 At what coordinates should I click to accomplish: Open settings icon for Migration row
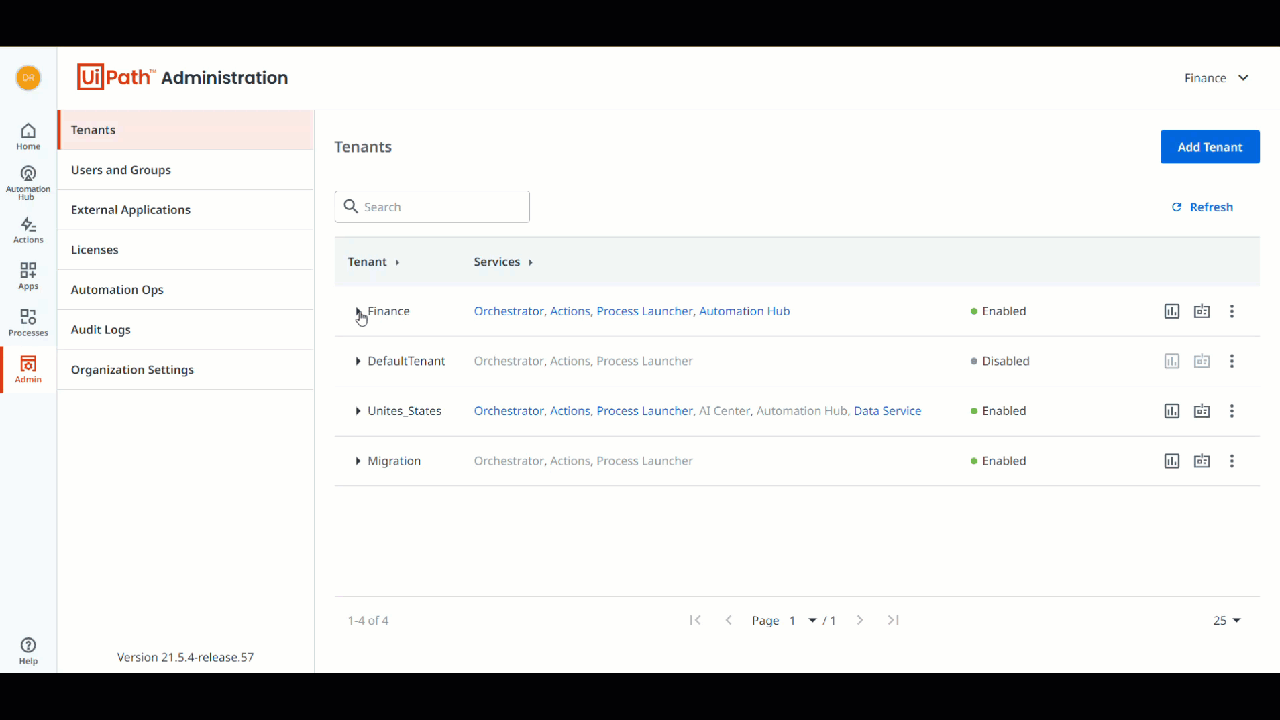click(1202, 461)
